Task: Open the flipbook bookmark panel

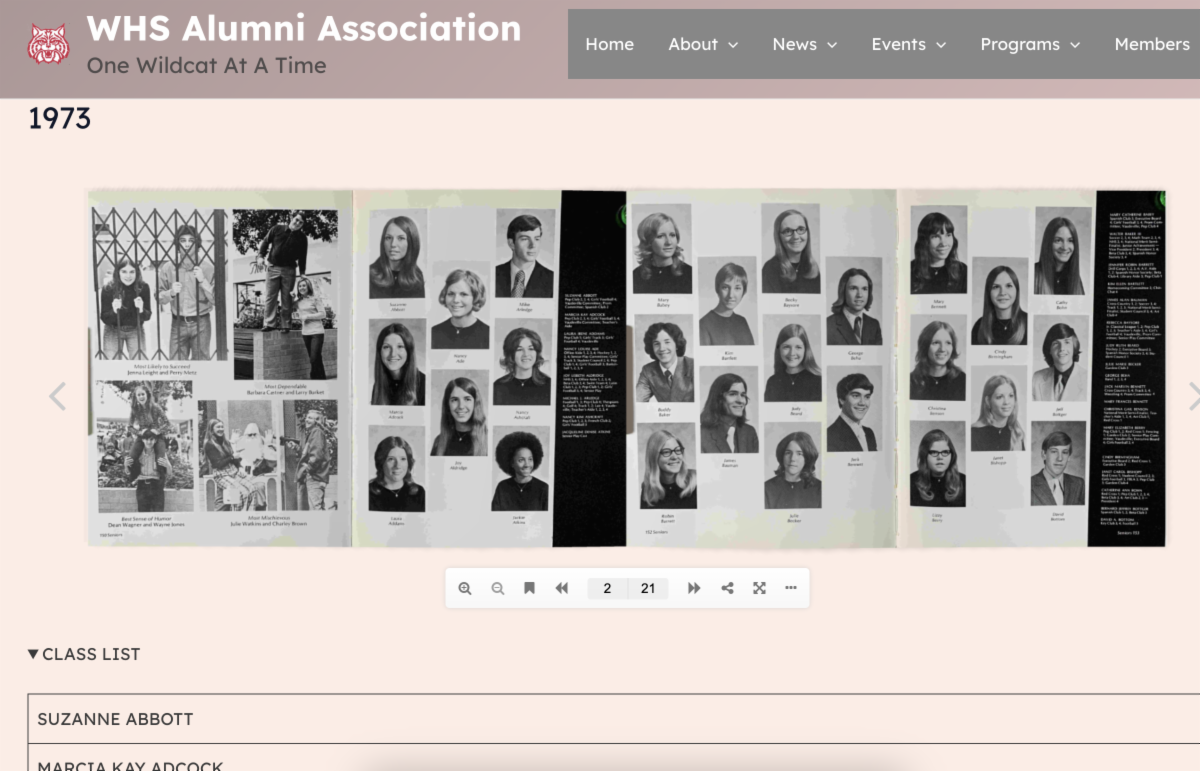Action: coord(530,588)
